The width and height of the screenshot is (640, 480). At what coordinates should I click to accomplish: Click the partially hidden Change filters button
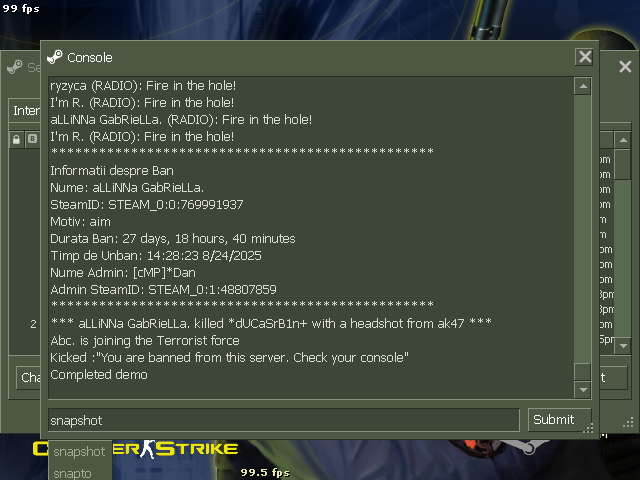point(28,378)
